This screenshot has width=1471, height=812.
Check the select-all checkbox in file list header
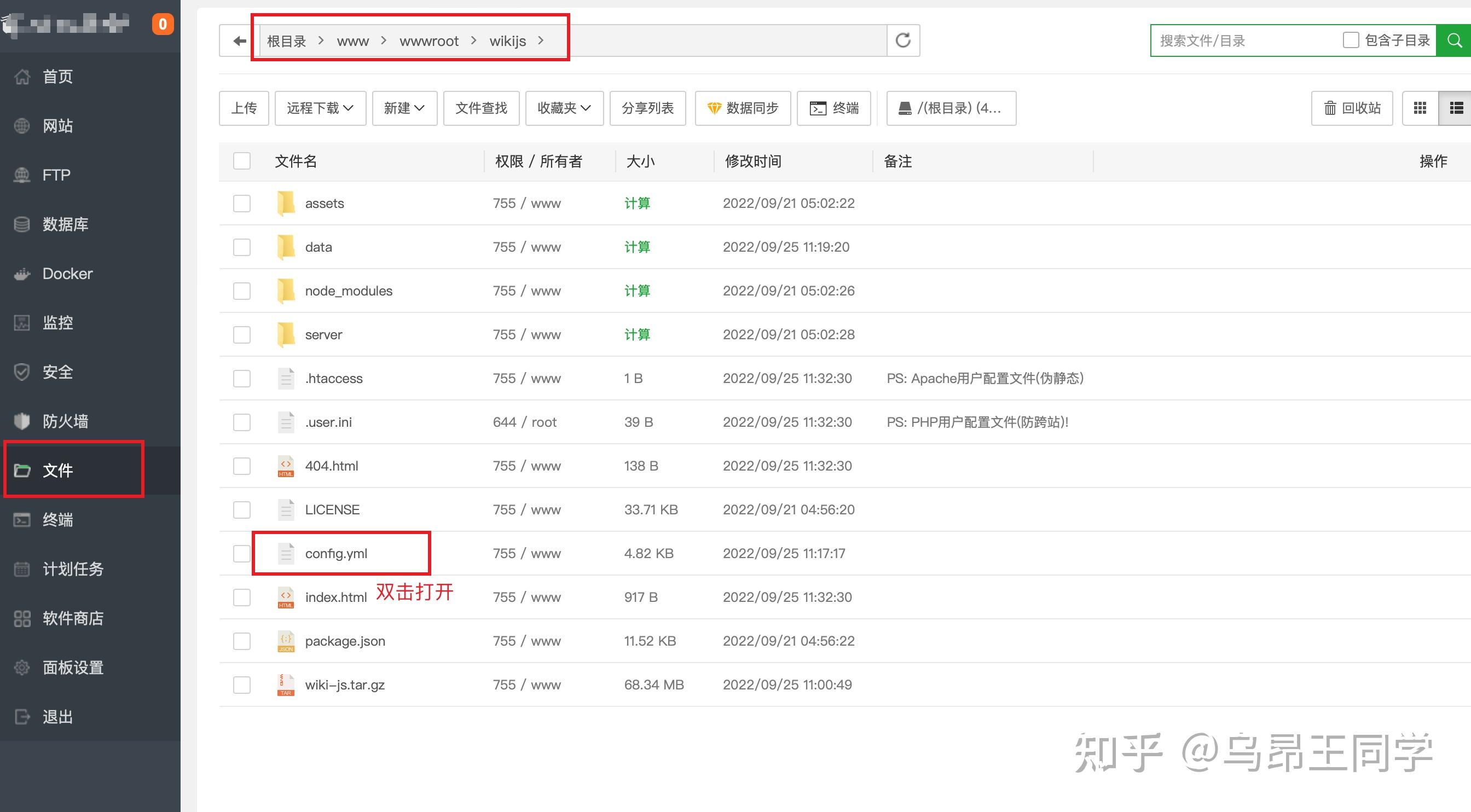[x=241, y=161]
